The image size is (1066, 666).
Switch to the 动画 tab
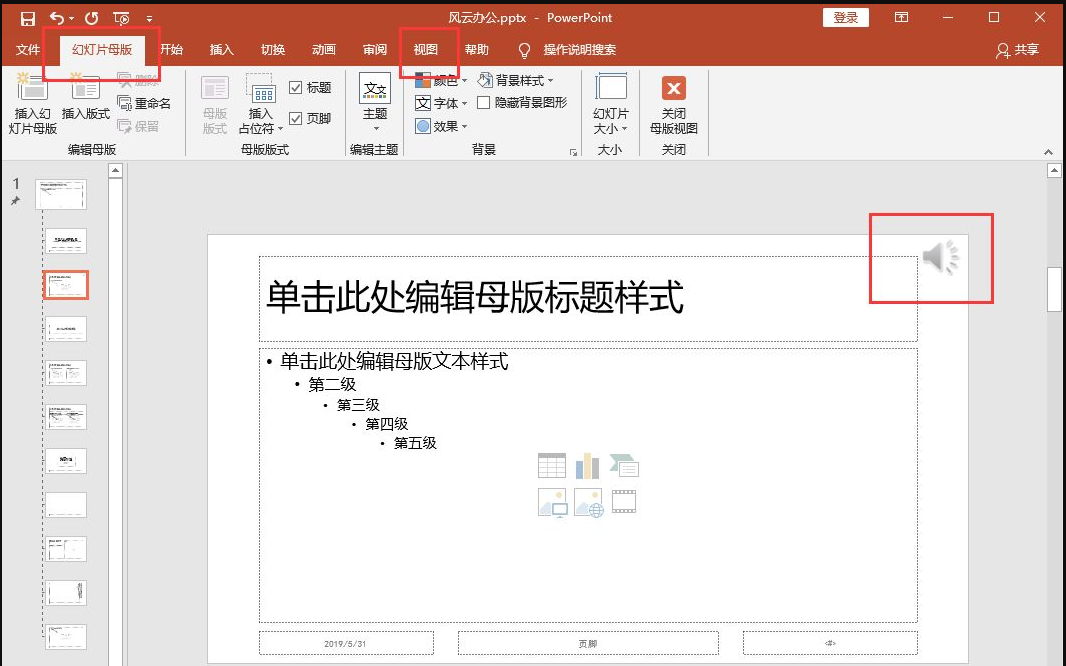click(324, 50)
